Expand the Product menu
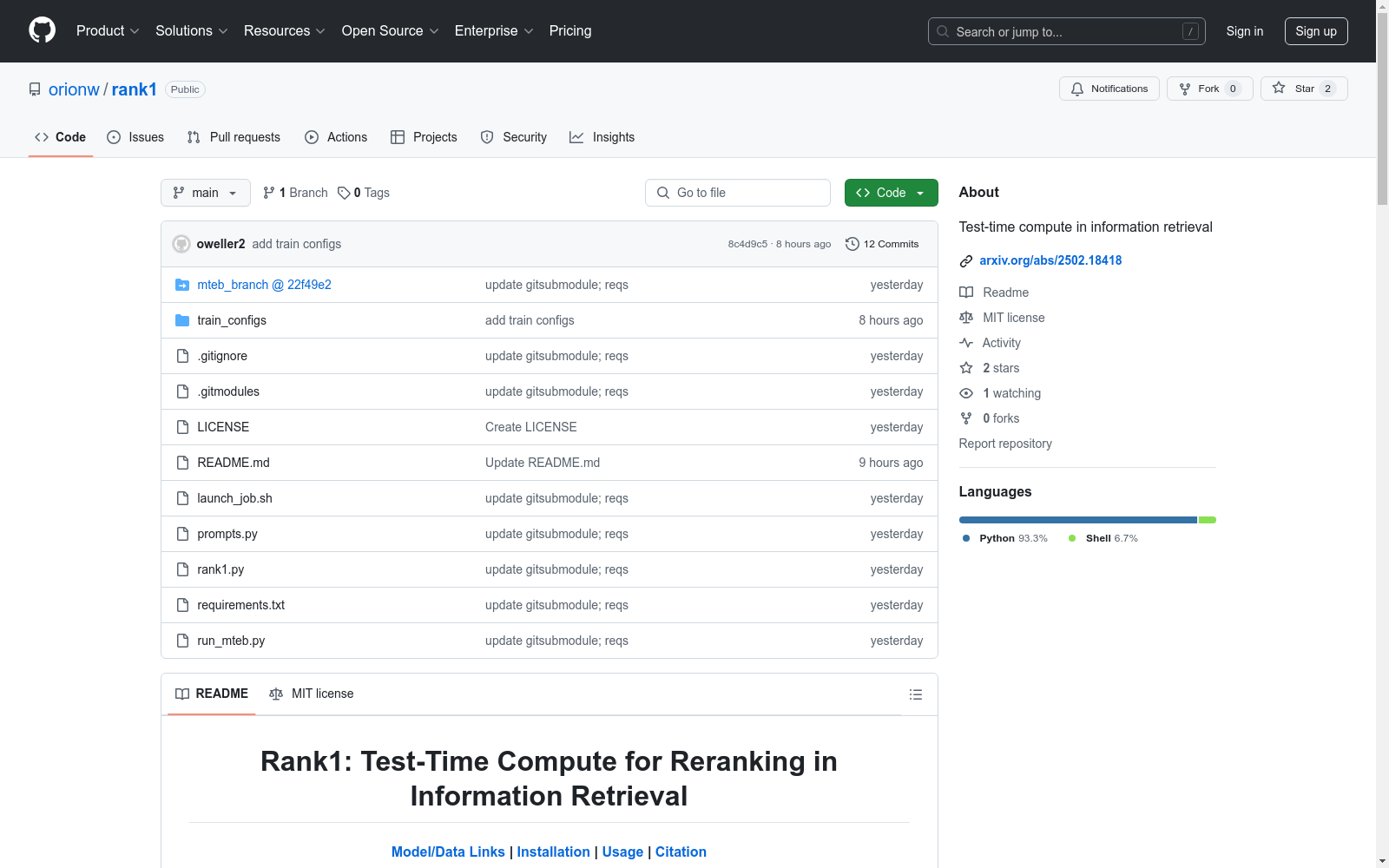This screenshot has width=1389, height=868. [108, 31]
